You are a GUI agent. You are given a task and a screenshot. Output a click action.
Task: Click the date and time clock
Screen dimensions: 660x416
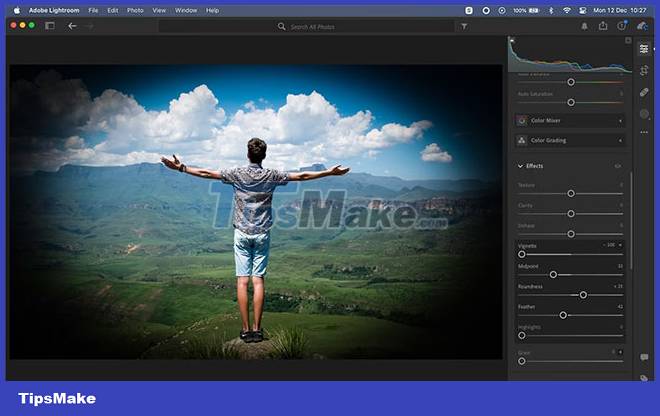click(x=619, y=10)
